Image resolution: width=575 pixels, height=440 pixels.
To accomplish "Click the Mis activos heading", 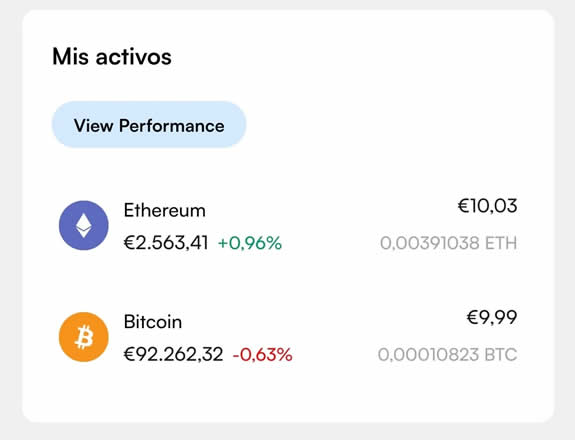I will click(x=112, y=56).
